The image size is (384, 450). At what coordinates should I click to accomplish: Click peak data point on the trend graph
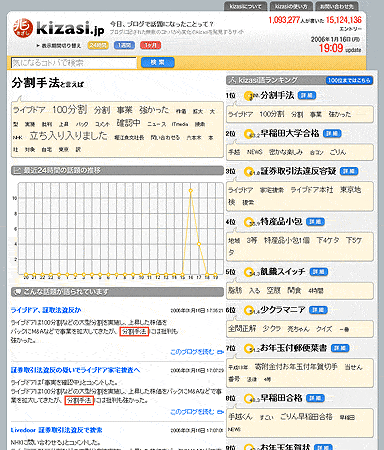point(191,191)
